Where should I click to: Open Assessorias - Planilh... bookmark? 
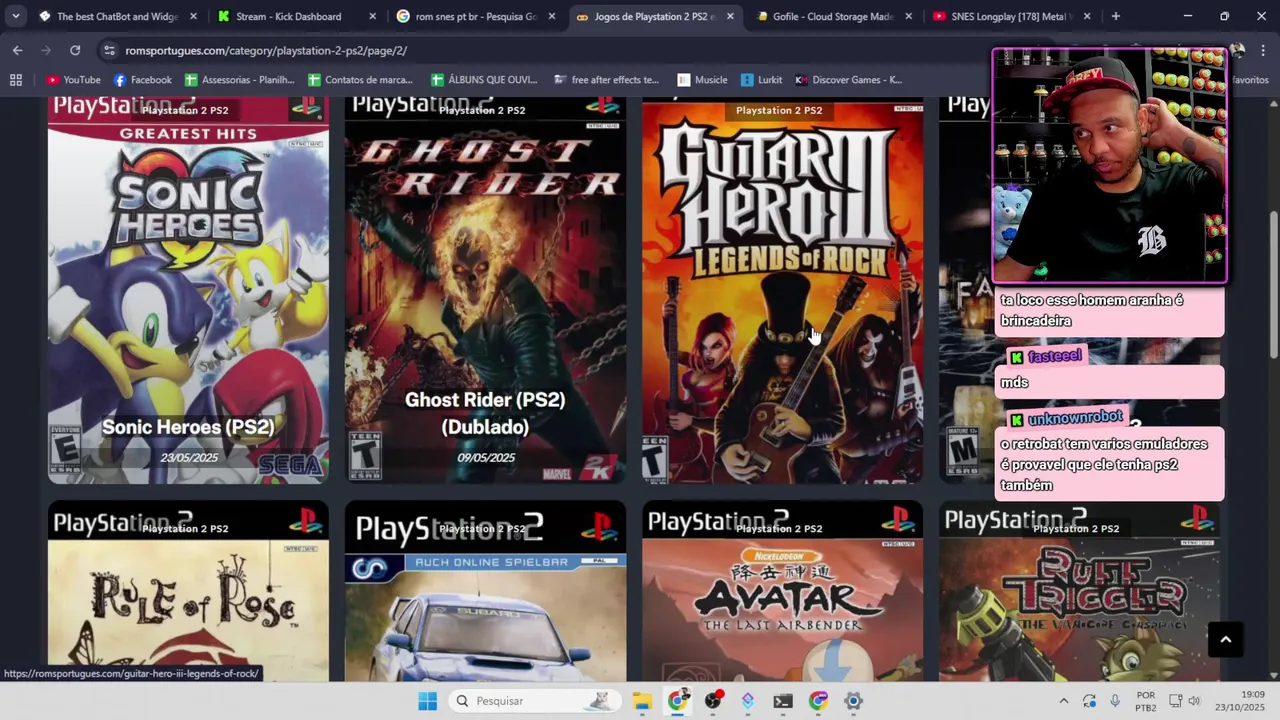pos(239,80)
